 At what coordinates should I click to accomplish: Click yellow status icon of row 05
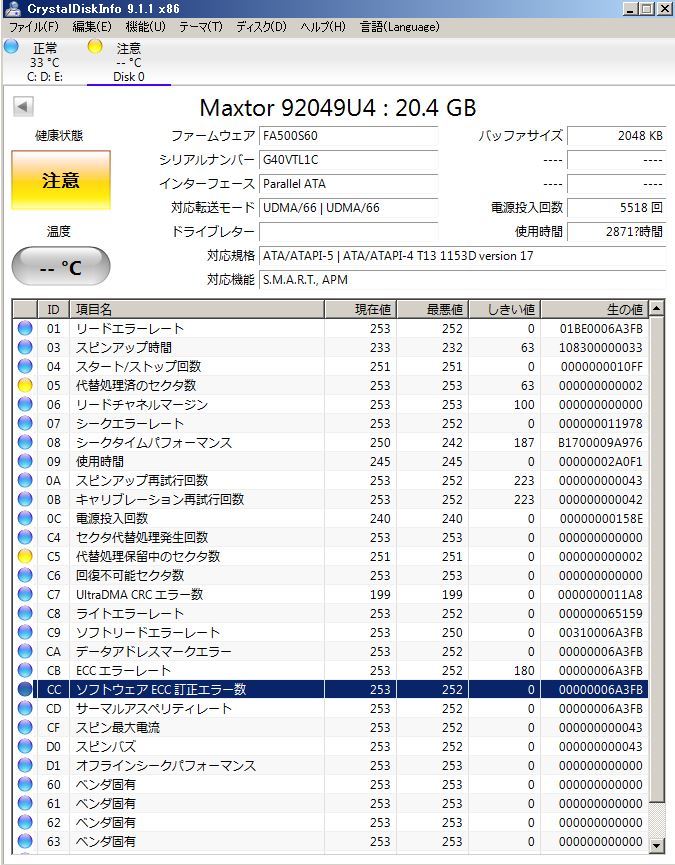coord(25,385)
